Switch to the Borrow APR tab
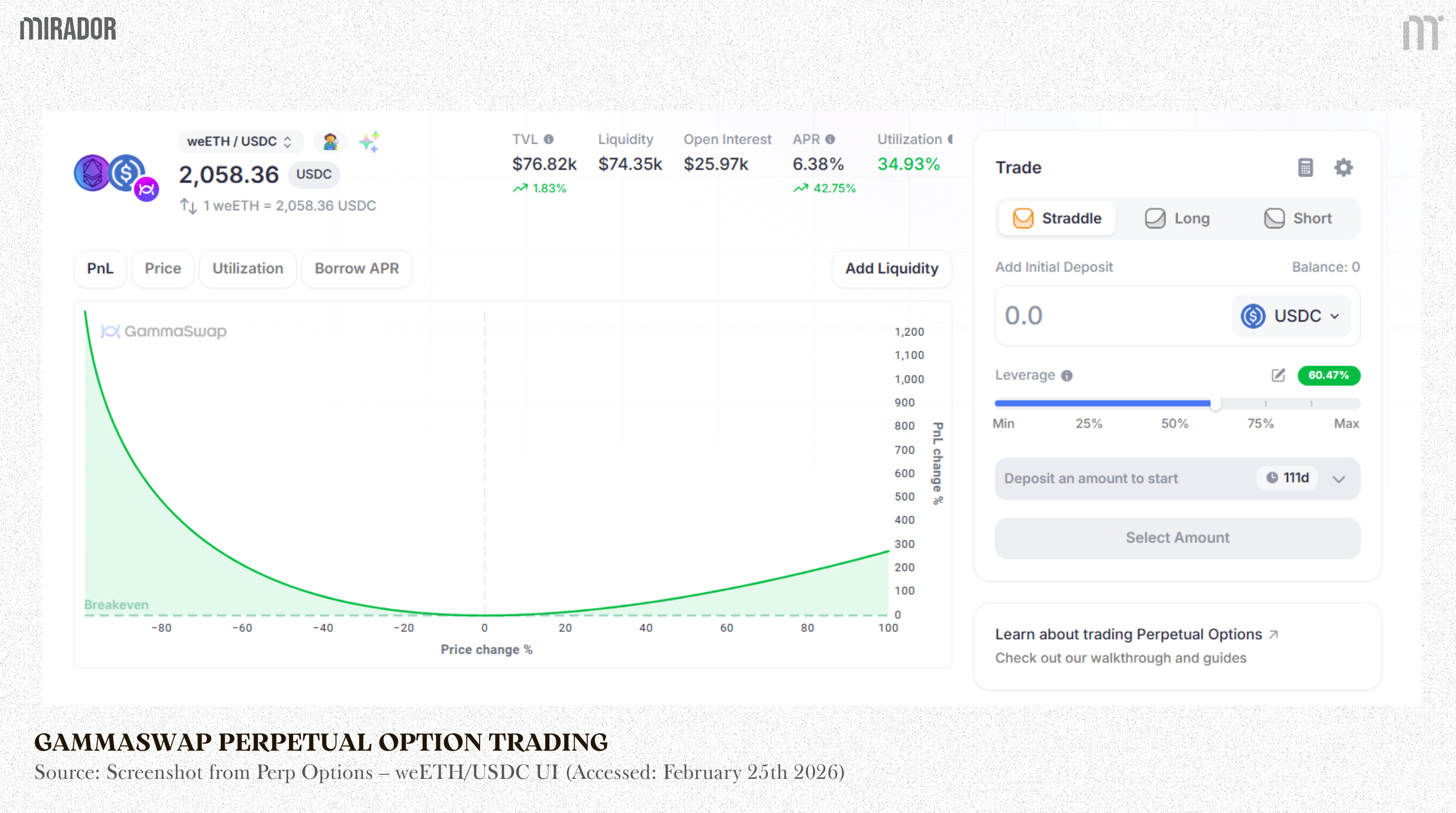Viewport: 1456px width, 813px height. point(357,269)
